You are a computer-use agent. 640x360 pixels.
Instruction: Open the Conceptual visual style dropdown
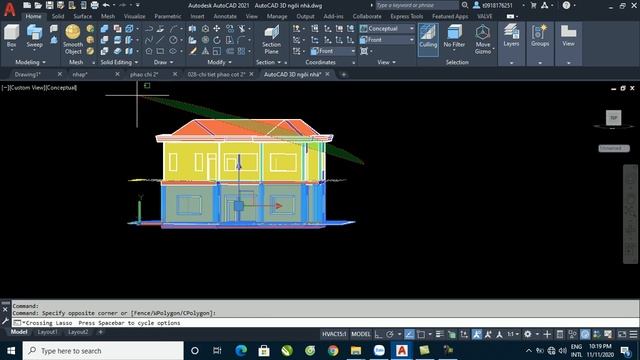[387, 29]
